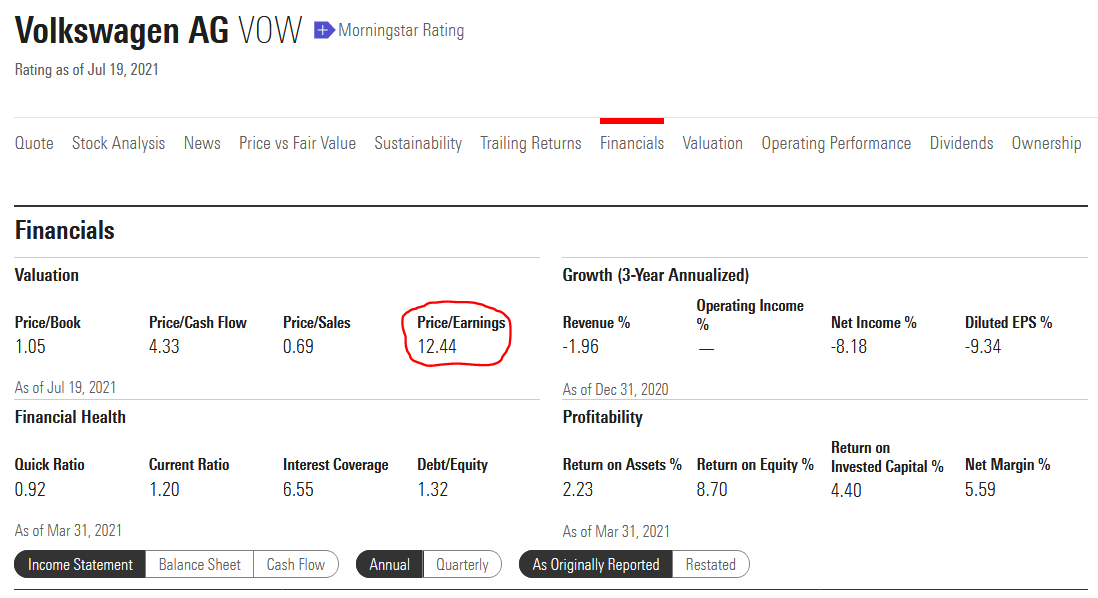Click the Net Margin % value 5.59
This screenshot has height=598, width=1098.
coord(980,489)
